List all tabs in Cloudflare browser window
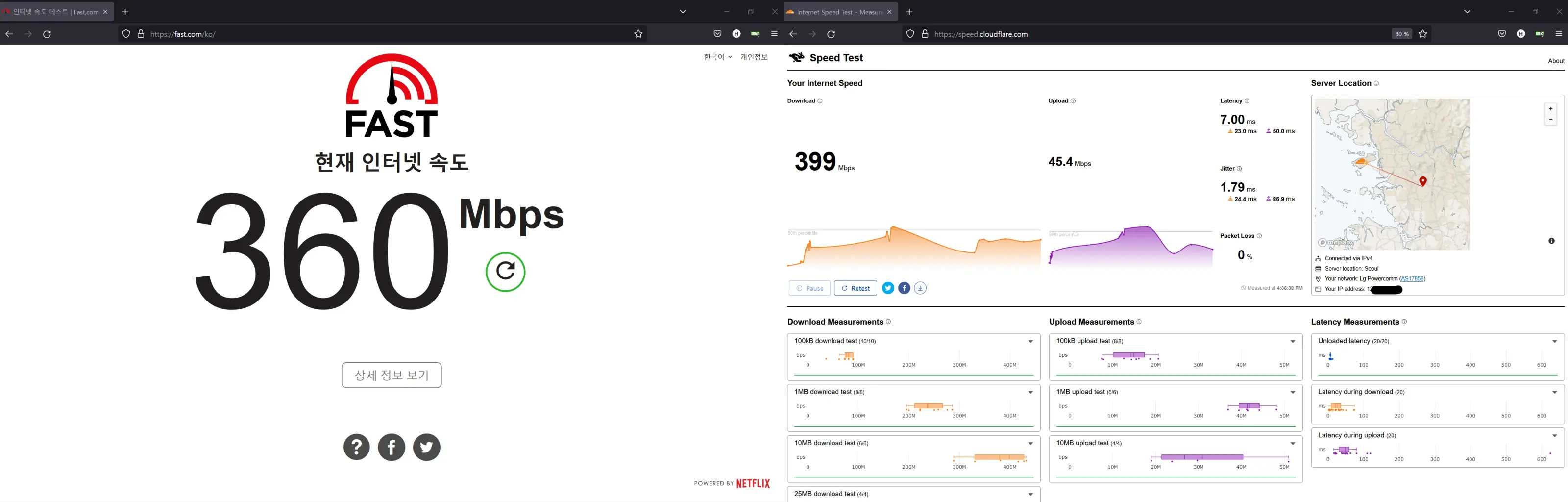This screenshot has height=502, width=1568. click(1467, 12)
